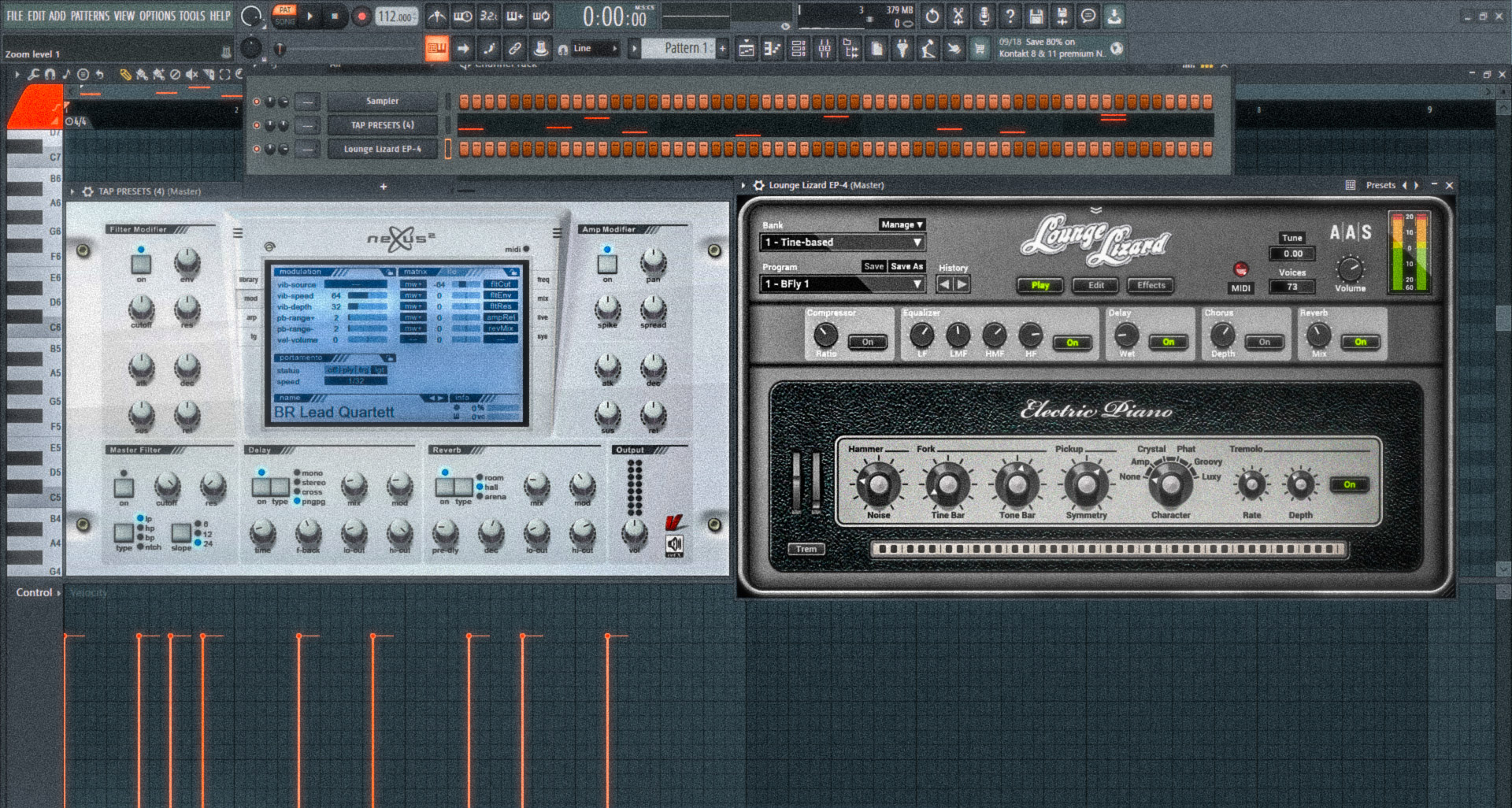Open the channel rack toolbar icon

click(x=799, y=49)
